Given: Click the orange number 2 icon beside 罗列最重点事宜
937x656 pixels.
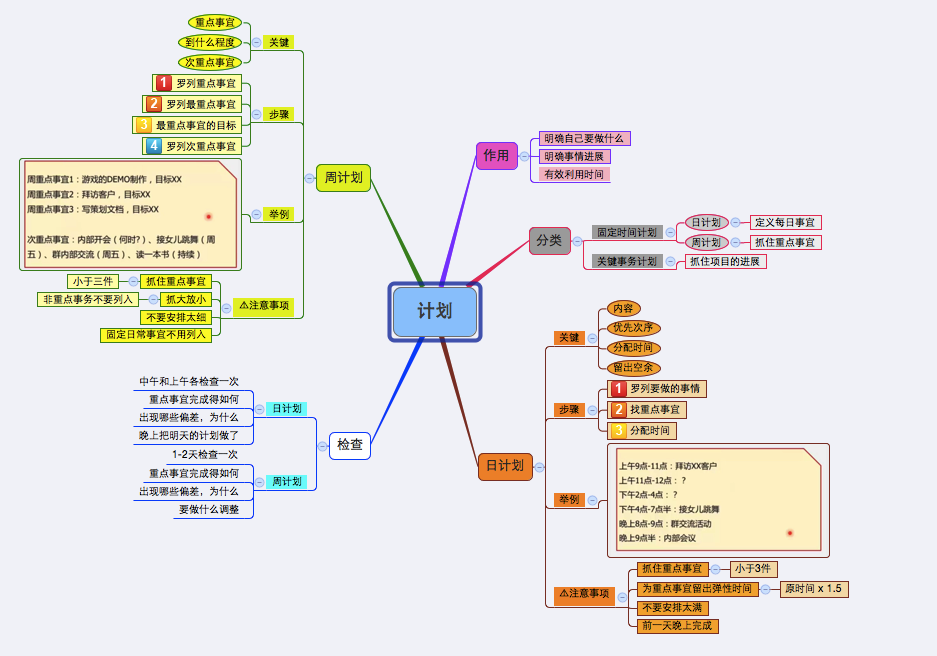Looking at the screenshot, I should click(154, 104).
